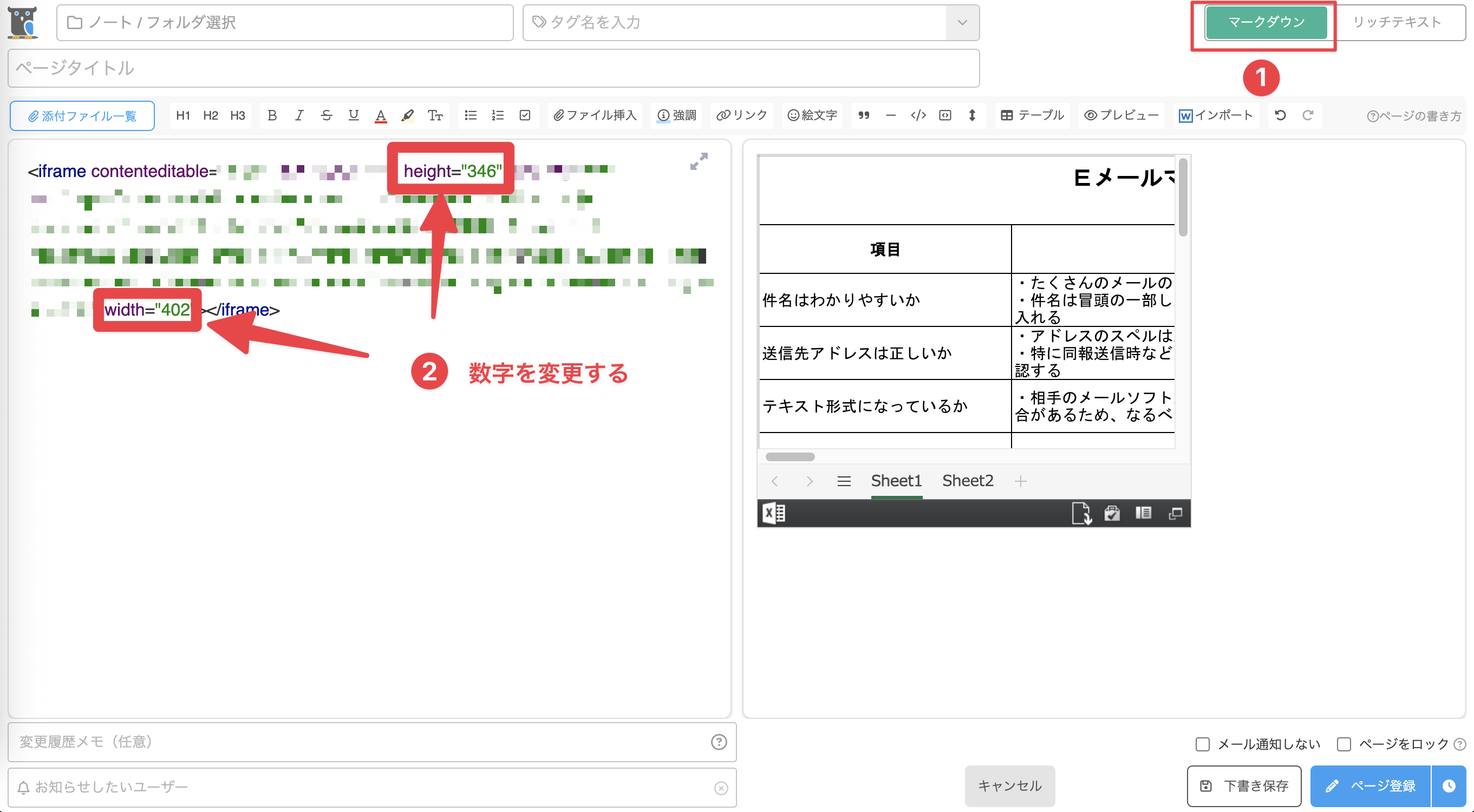The height and width of the screenshot is (812, 1474).
Task: Switch to the Sheet2 tab
Action: (967, 481)
